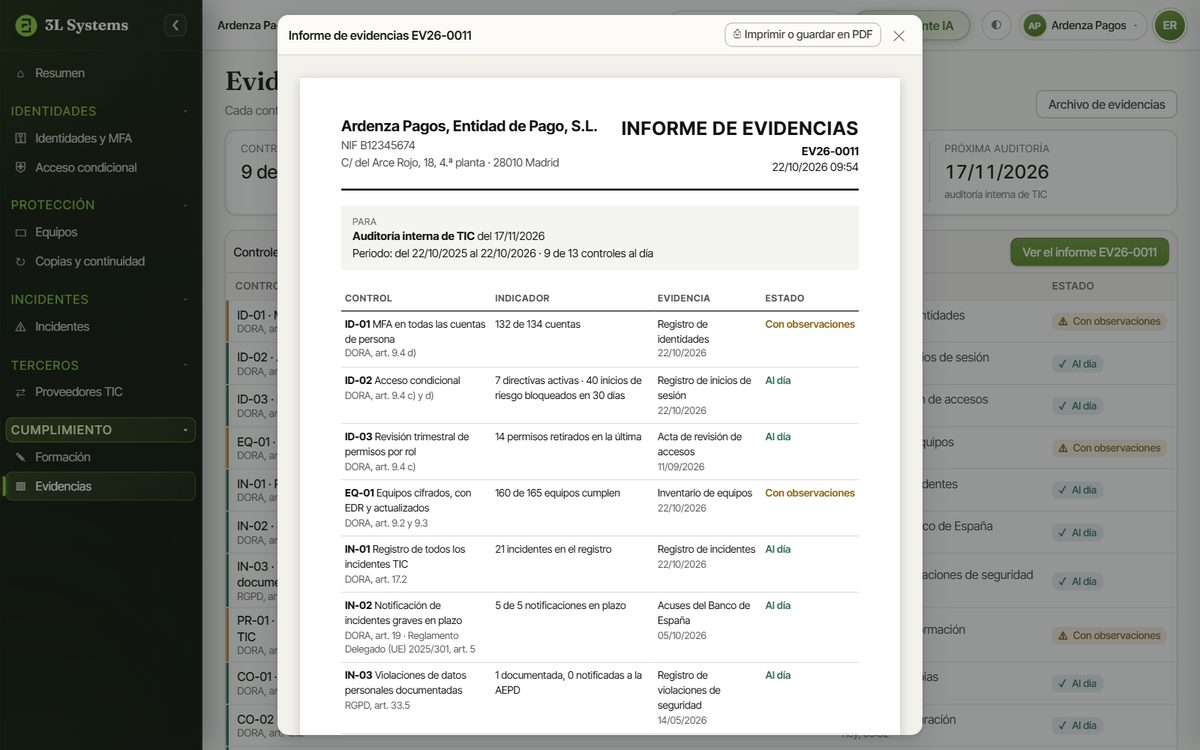The height and width of the screenshot is (750, 1200).
Task: Click '160 de 165 equipos cumplen' indicator
Action: tap(558, 493)
